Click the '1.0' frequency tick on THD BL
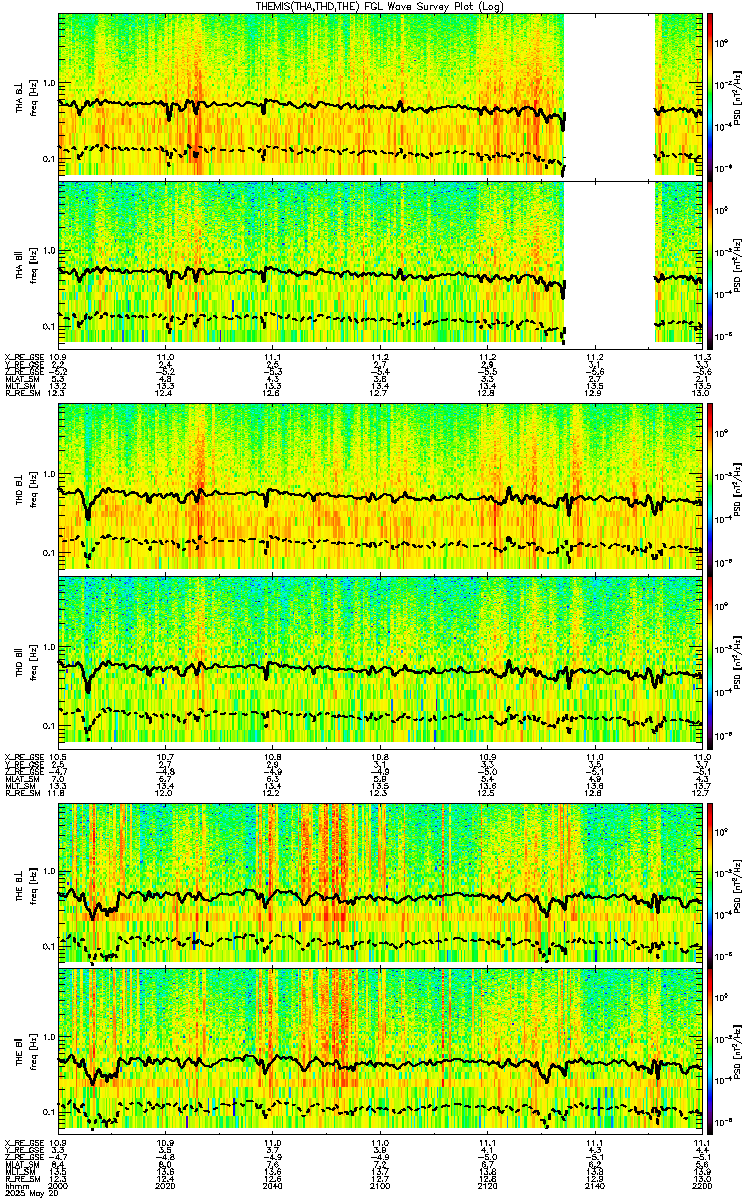750x1200 pixels. 48,474
